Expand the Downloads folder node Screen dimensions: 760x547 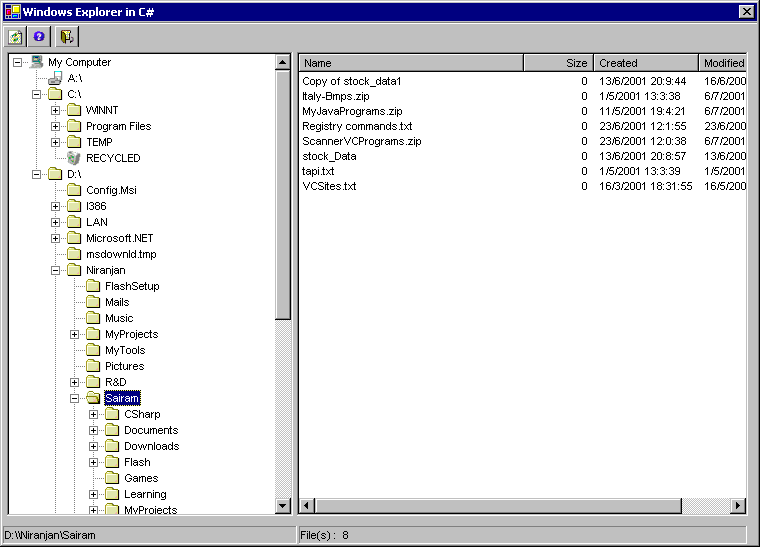94,446
